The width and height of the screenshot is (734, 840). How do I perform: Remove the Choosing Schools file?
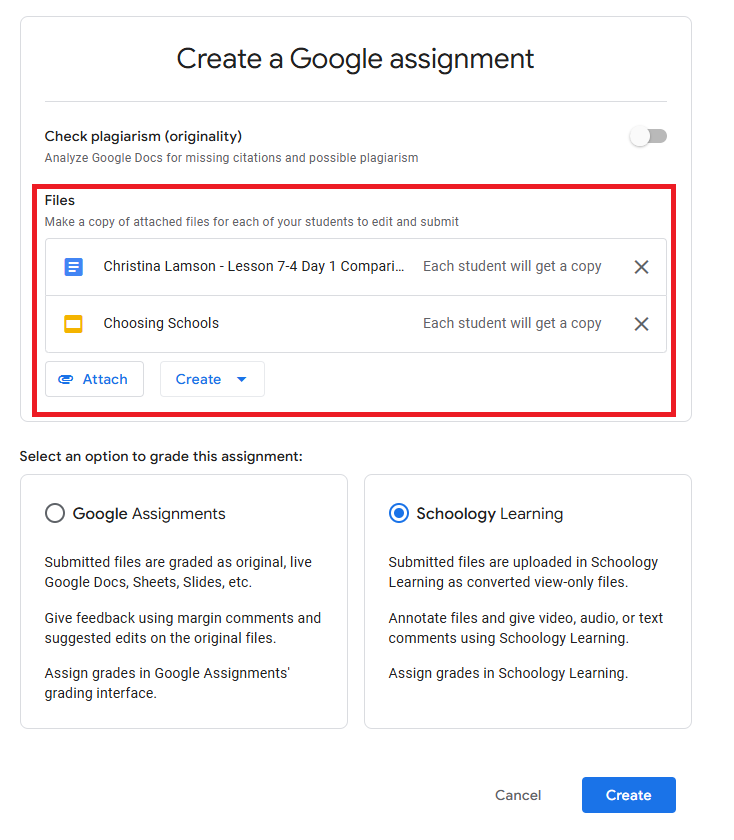coord(642,324)
